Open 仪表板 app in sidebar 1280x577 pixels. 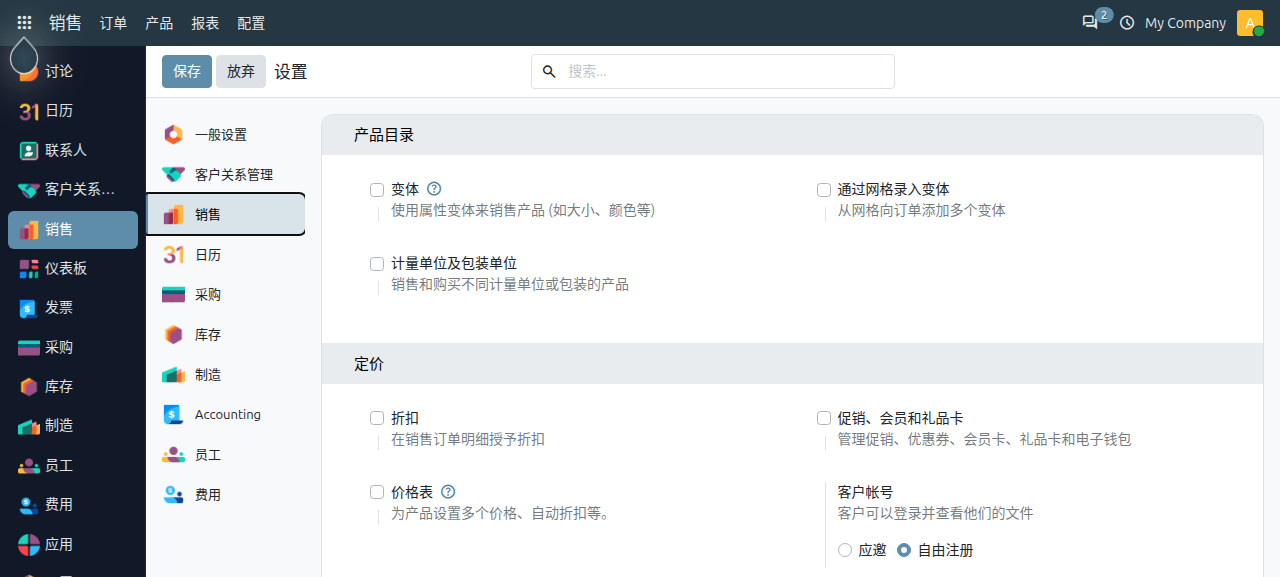point(73,268)
